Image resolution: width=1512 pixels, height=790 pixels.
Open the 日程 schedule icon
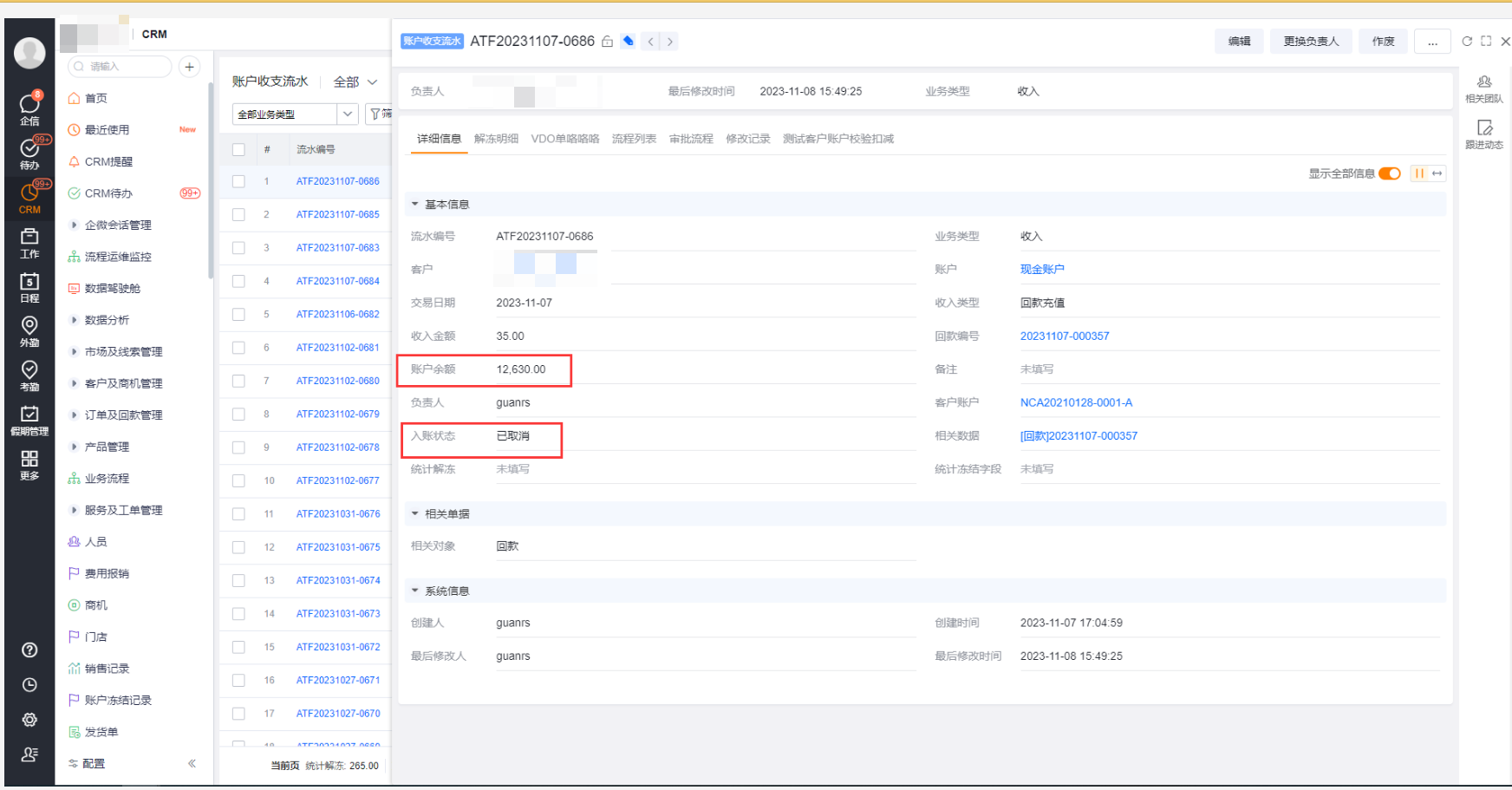coord(29,287)
